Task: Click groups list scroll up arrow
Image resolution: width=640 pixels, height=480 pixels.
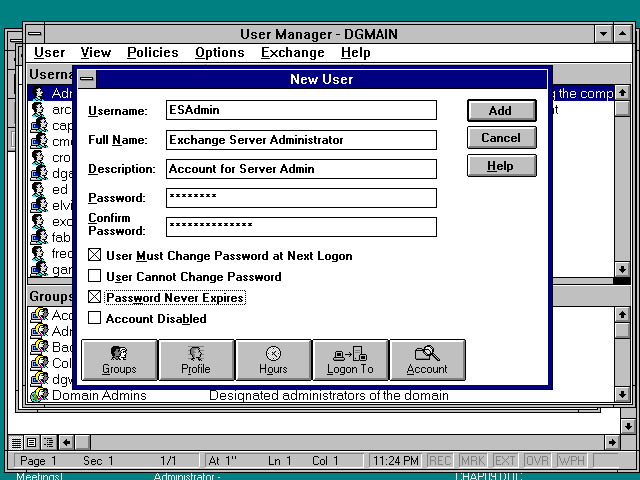Action: (x=622, y=314)
